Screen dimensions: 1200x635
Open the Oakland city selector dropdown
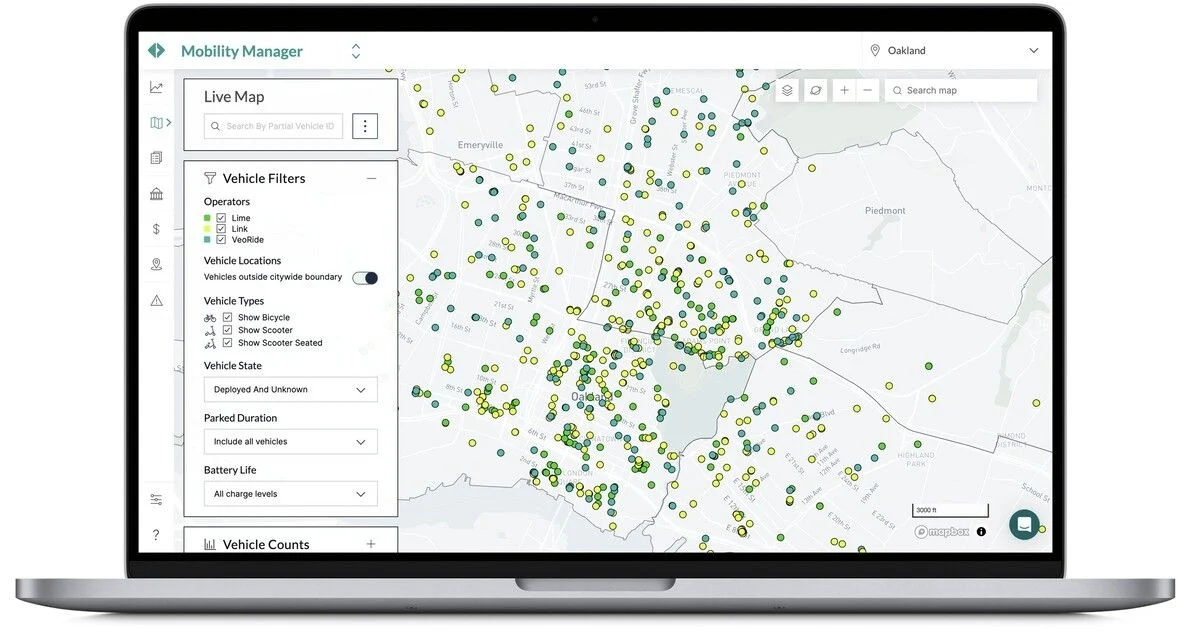[x=956, y=51]
